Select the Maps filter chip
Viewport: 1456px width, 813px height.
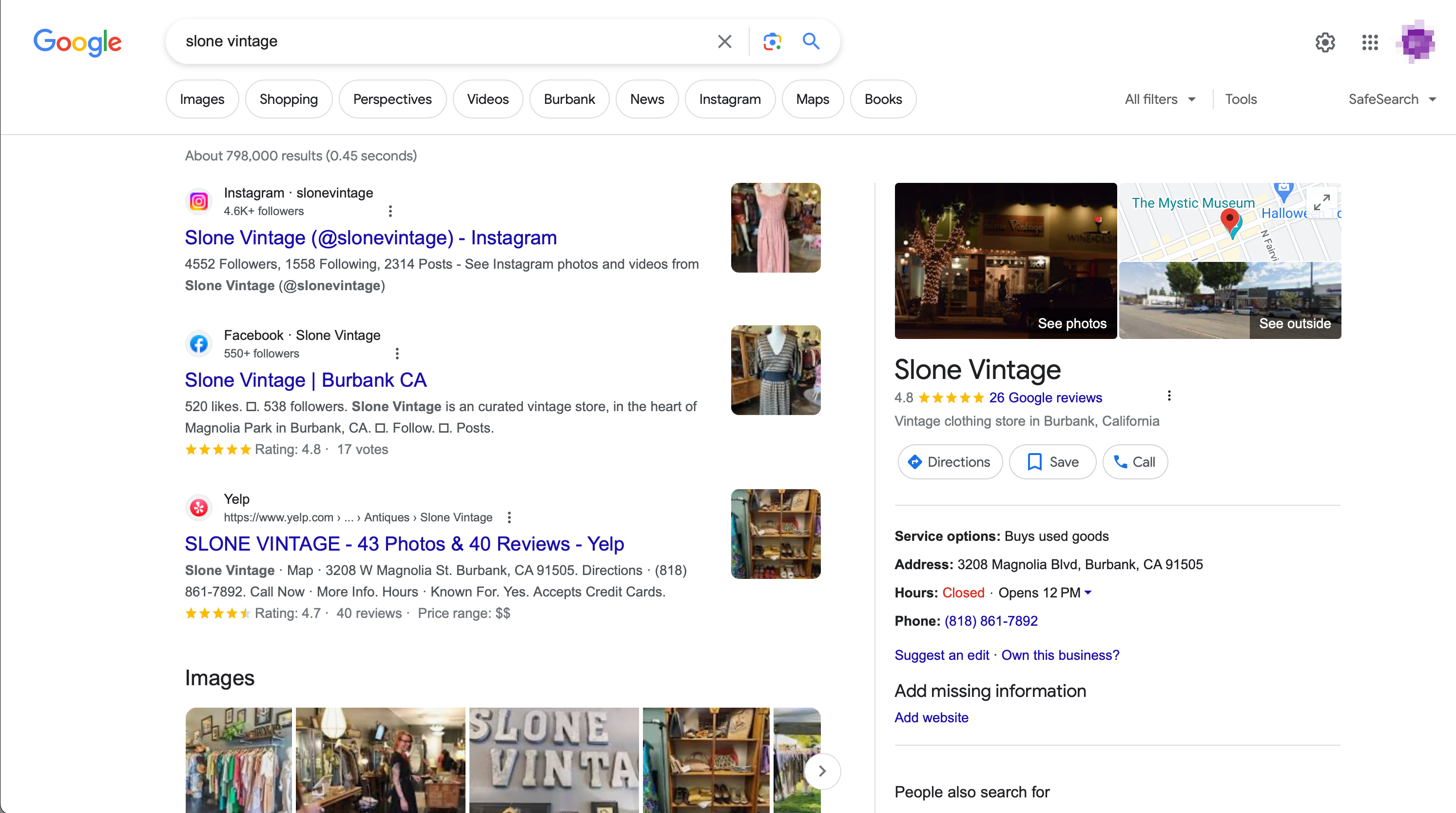pos(812,99)
